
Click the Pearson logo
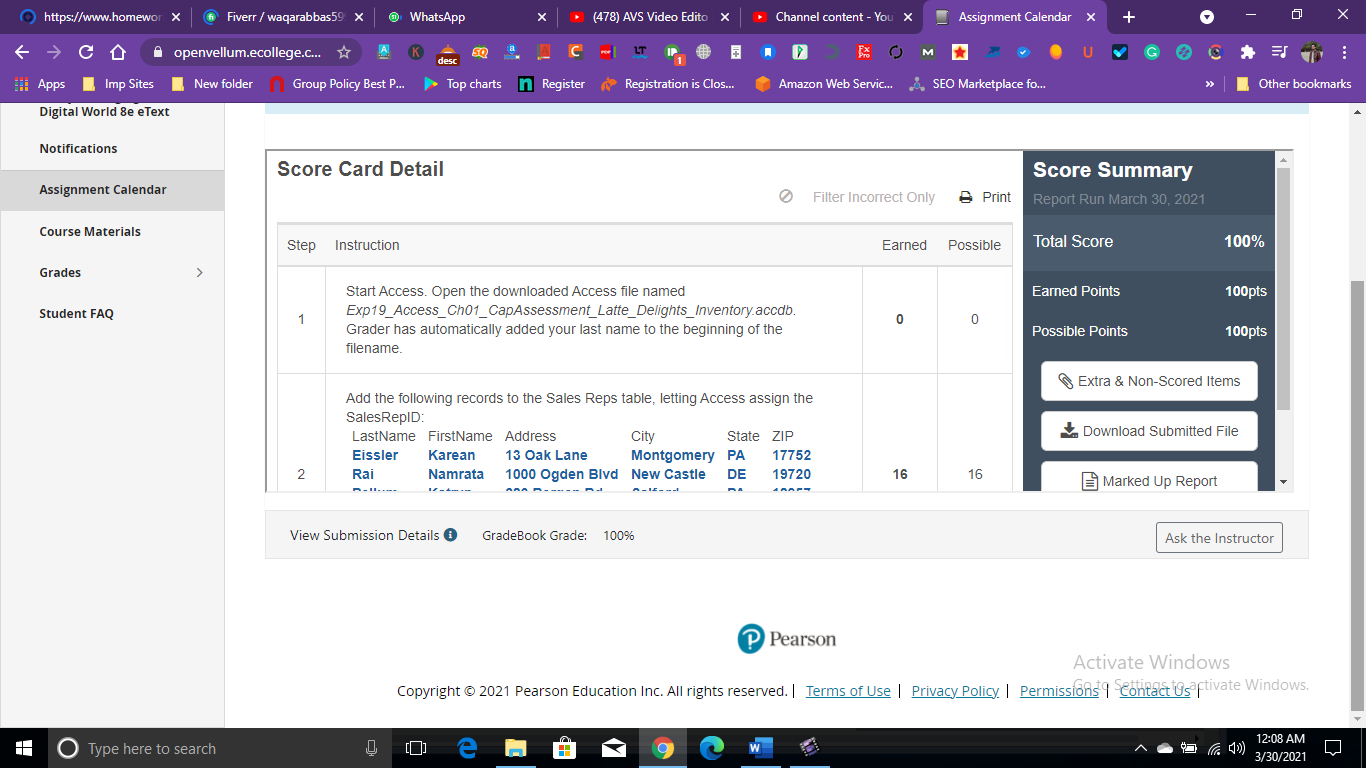(786, 639)
